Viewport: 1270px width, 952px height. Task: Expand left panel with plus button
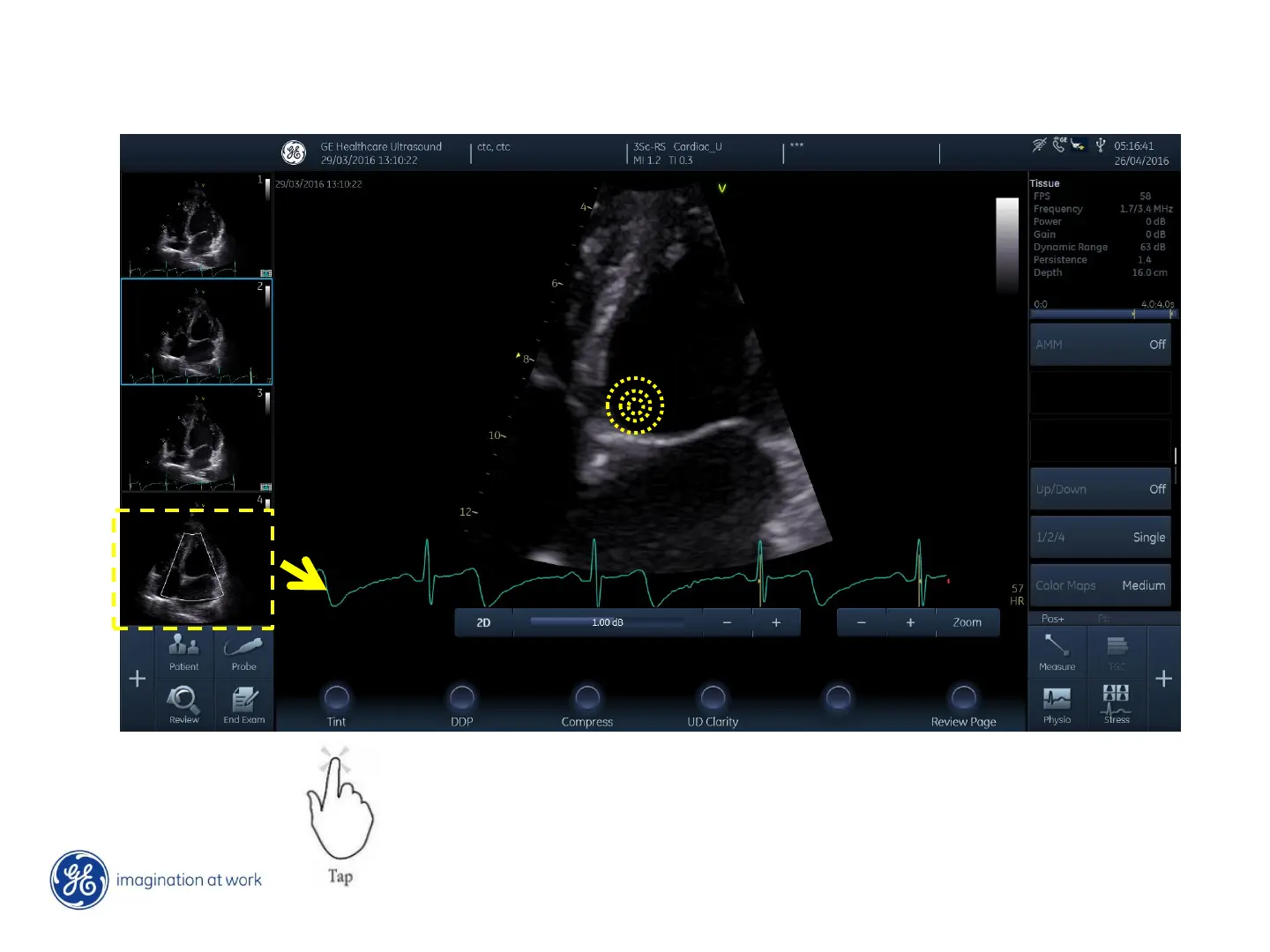138,679
